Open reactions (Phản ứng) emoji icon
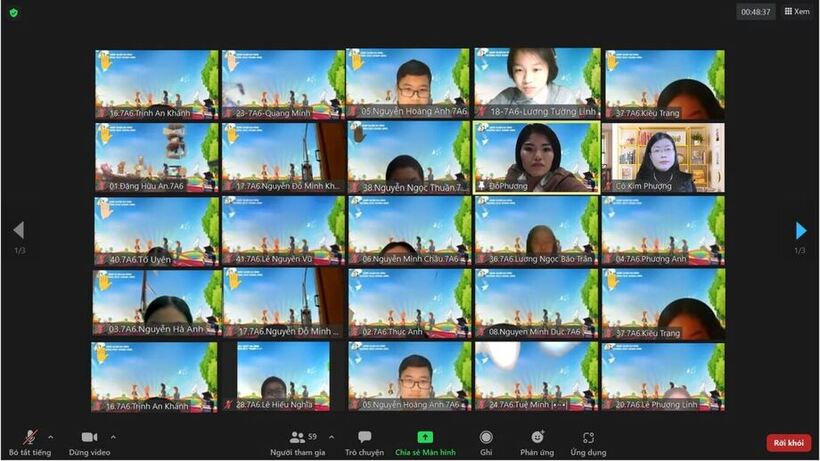 (537, 438)
